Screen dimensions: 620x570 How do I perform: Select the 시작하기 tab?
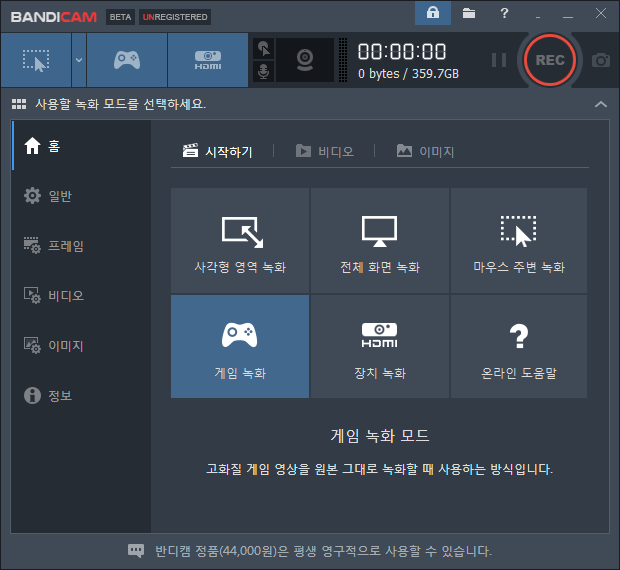point(217,151)
